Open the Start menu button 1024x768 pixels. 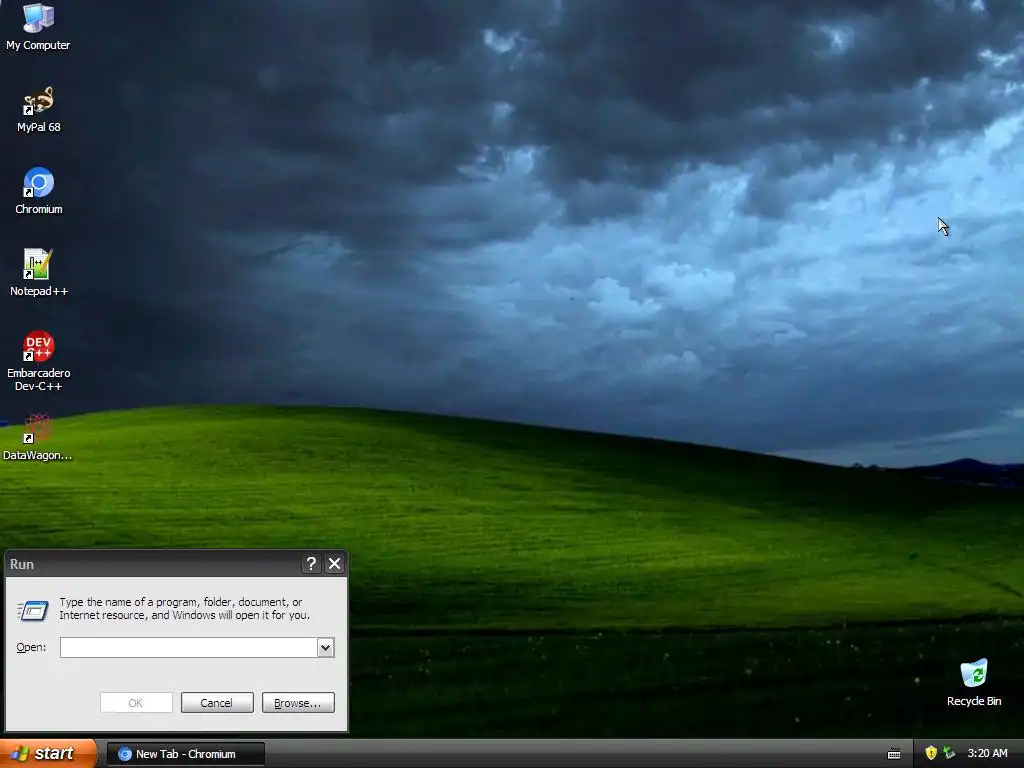point(48,754)
